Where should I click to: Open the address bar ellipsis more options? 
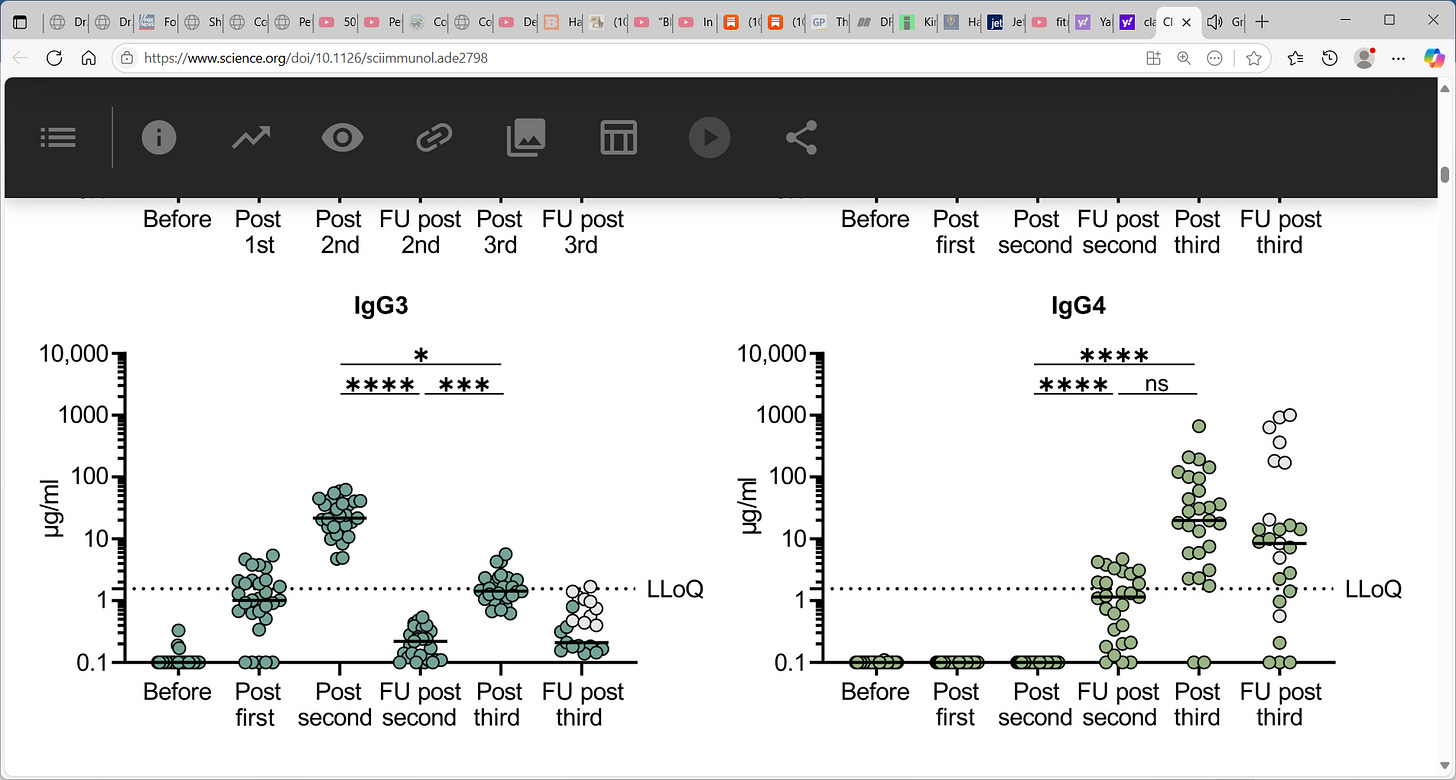click(x=1215, y=59)
